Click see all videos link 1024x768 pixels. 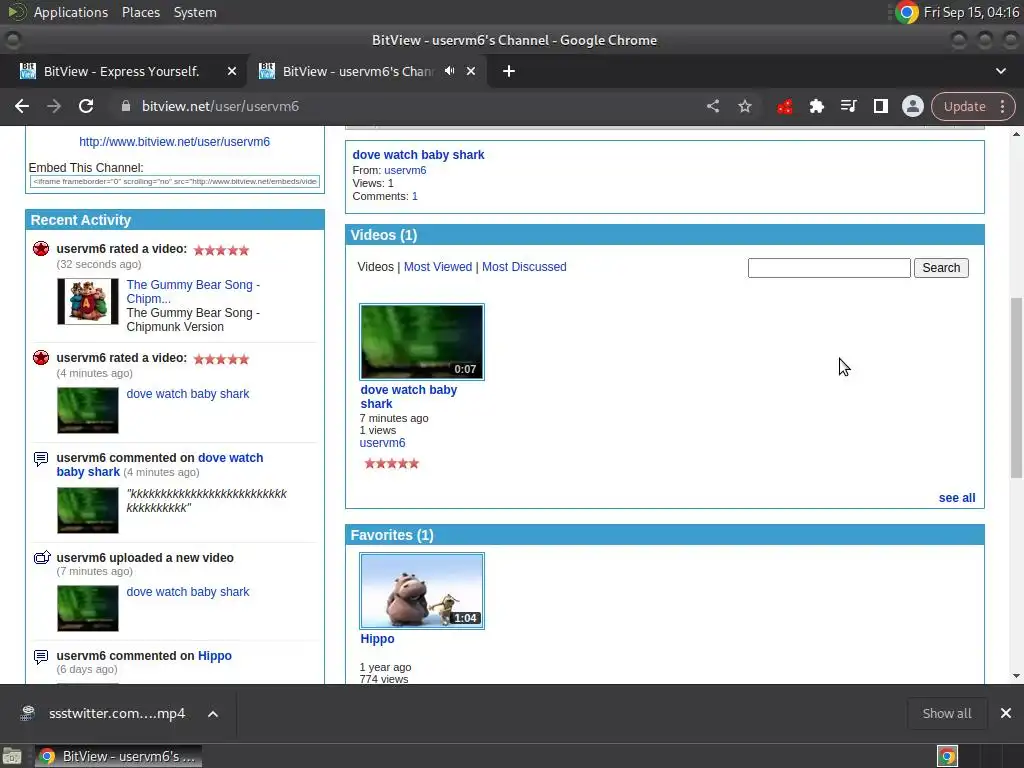coord(957,498)
